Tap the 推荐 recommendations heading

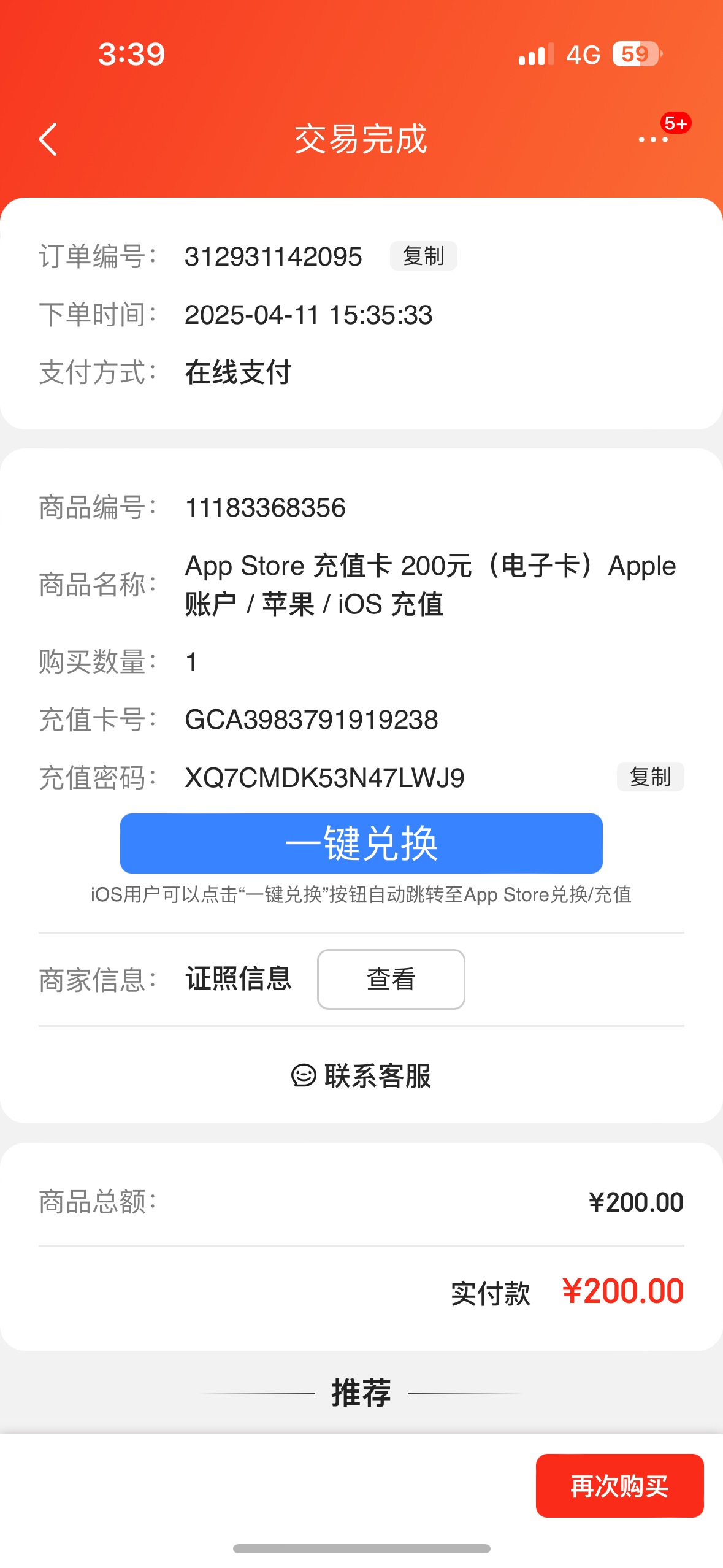(x=361, y=1393)
